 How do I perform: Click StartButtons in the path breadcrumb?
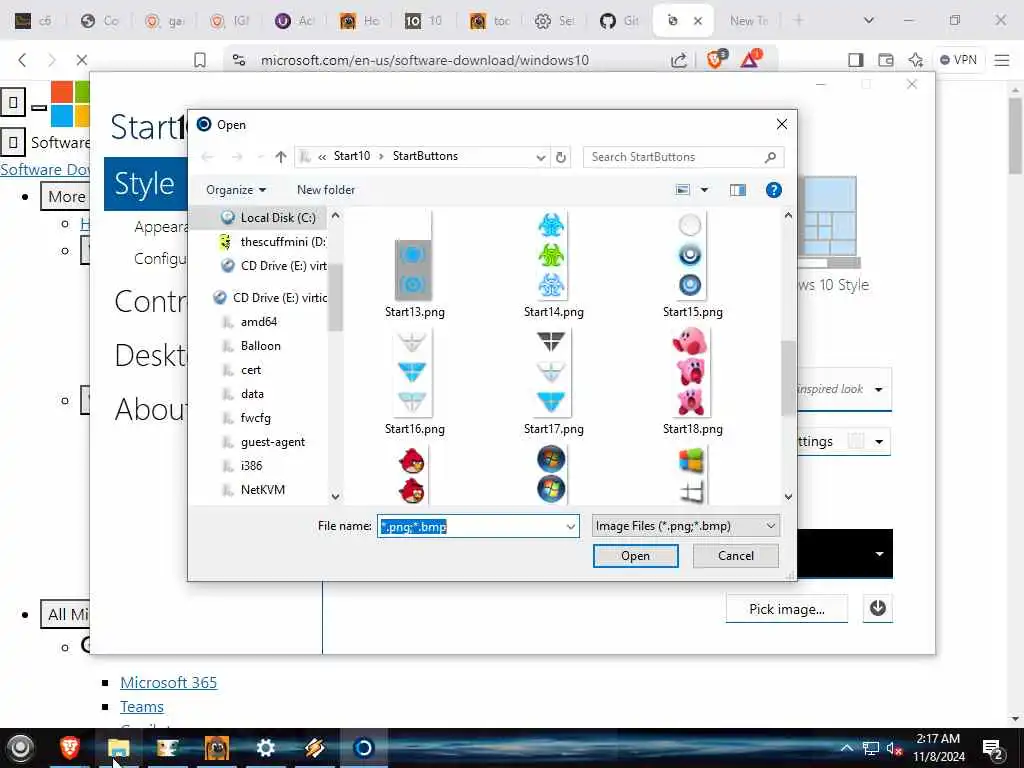pos(425,156)
